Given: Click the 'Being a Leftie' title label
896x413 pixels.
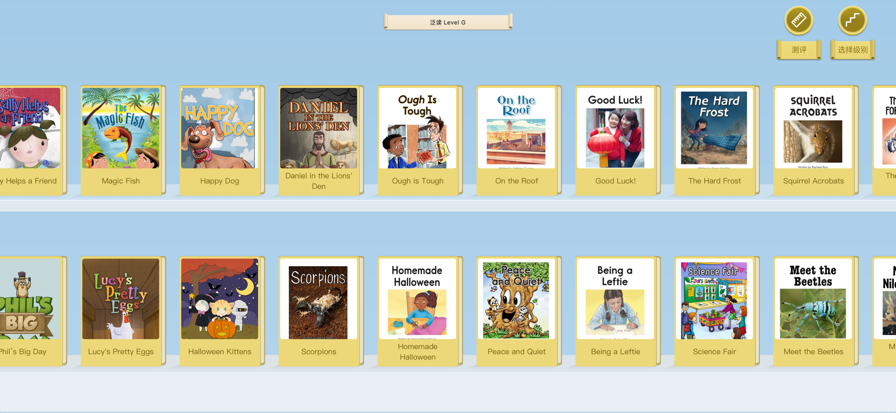Looking at the screenshot, I should (x=615, y=352).
